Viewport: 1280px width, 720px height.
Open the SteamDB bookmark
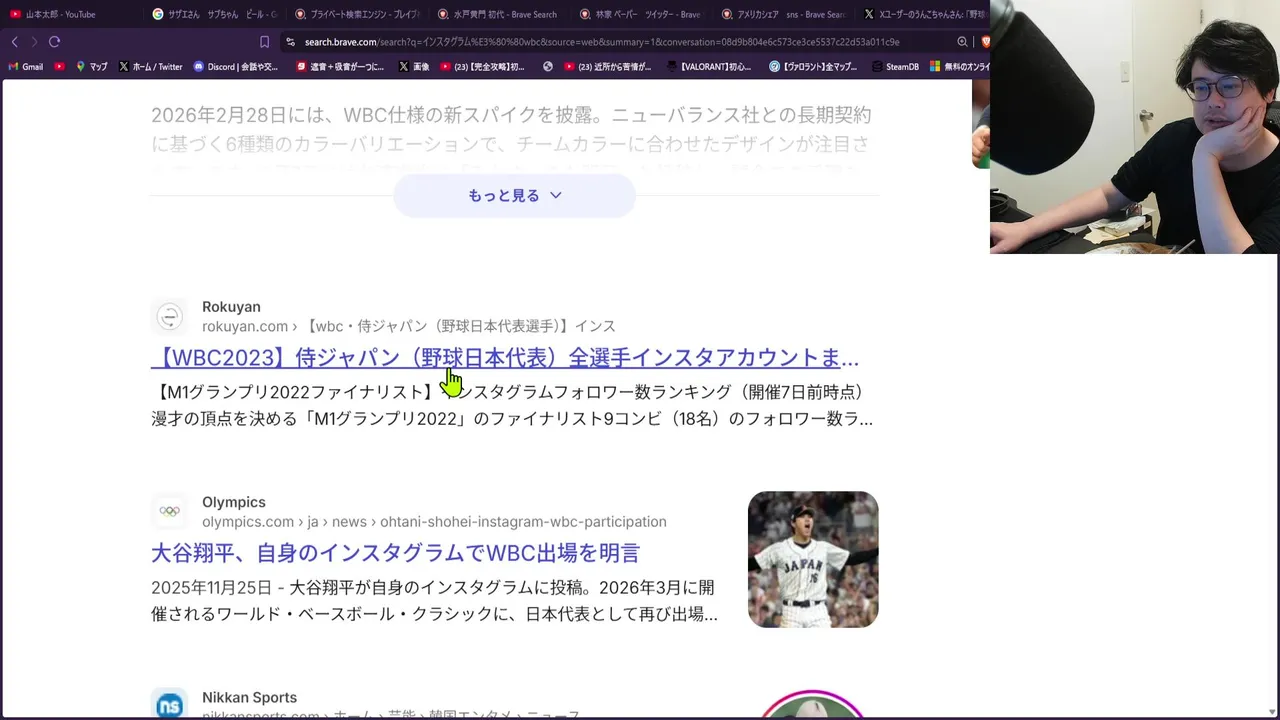[895, 67]
